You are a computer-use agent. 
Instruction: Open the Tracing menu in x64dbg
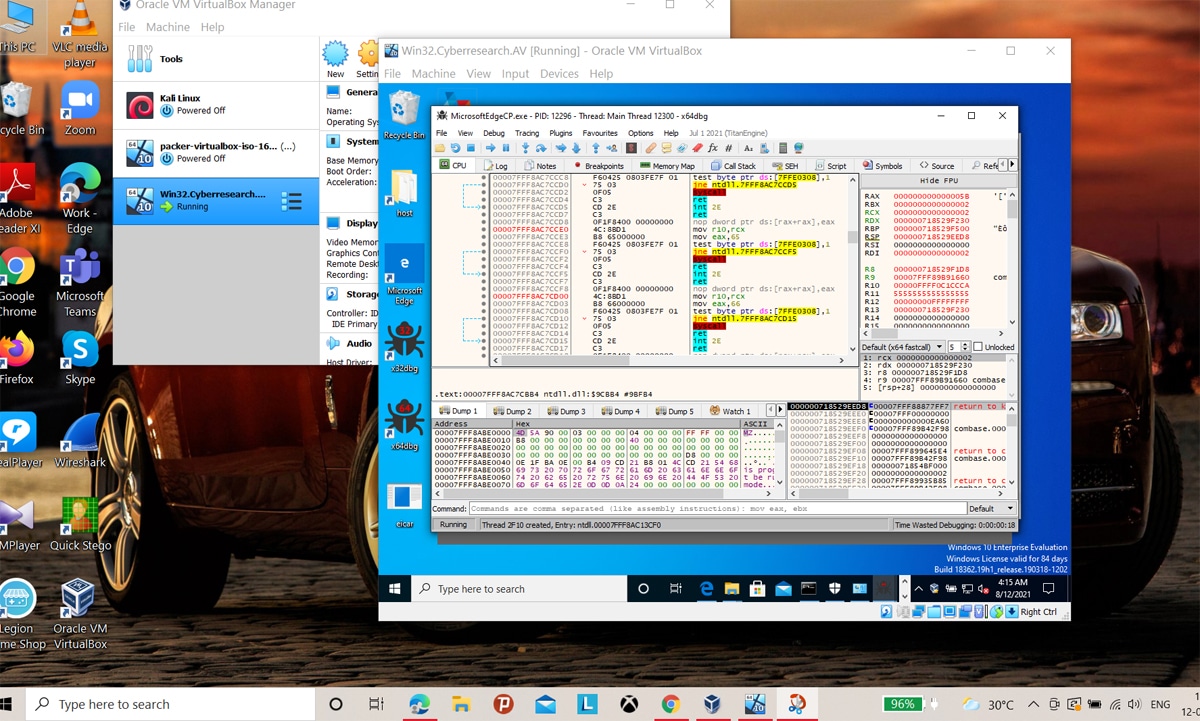(x=526, y=133)
